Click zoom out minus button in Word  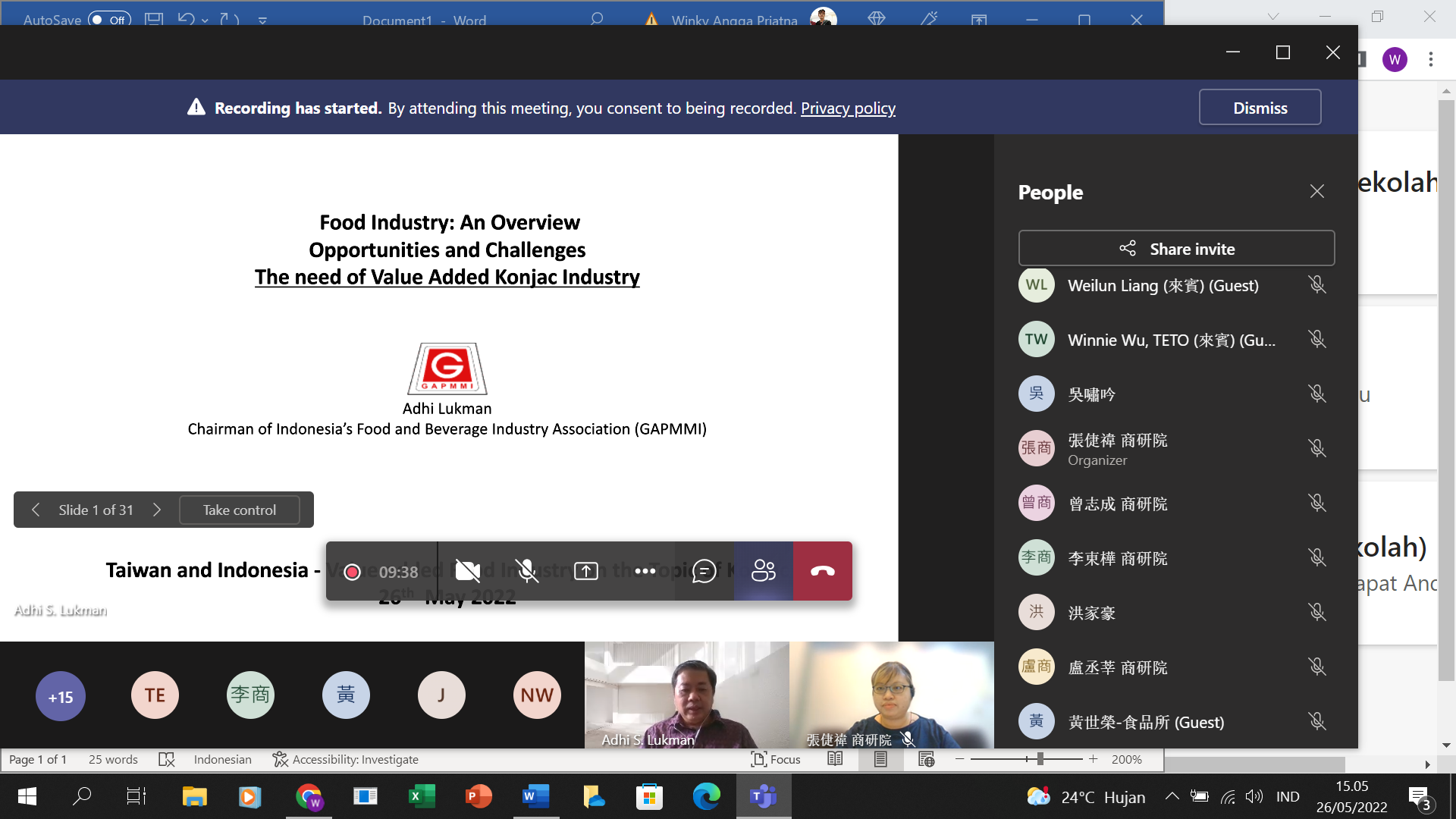(x=959, y=759)
